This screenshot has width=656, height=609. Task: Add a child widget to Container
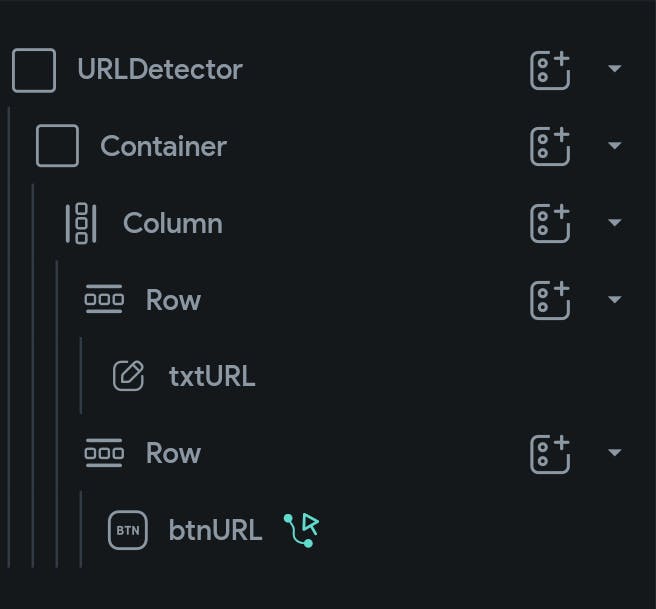tap(550, 146)
